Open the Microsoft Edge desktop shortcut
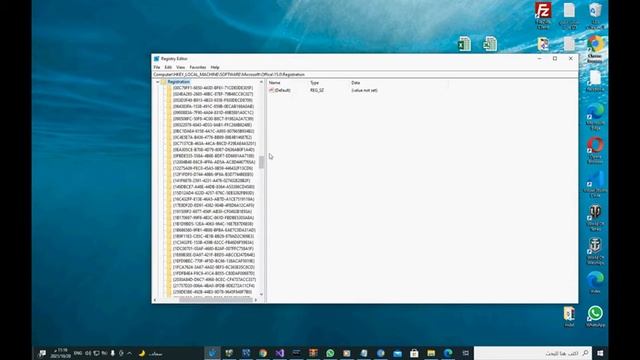Viewport: 640px width, 360px height. pos(595,117)
